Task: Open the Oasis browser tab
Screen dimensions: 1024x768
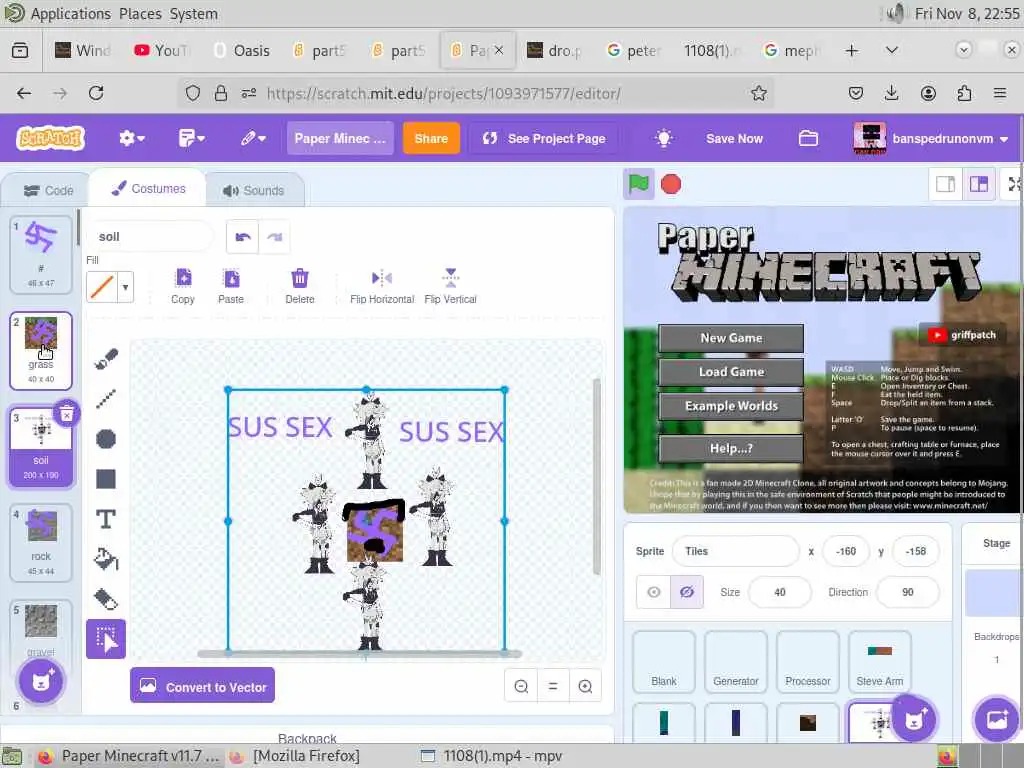Action: (x=242, y=50)
